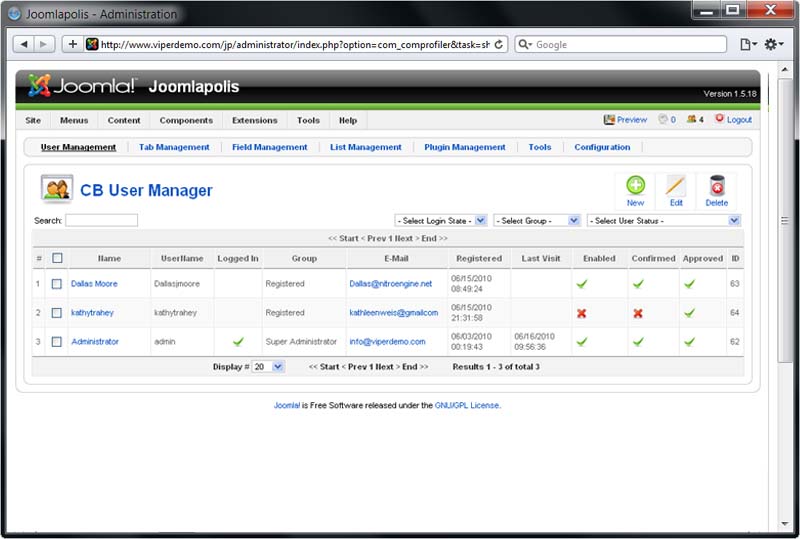Check the kathytrahey row checkbox
800x539 pixels.
tap(57, 313)
